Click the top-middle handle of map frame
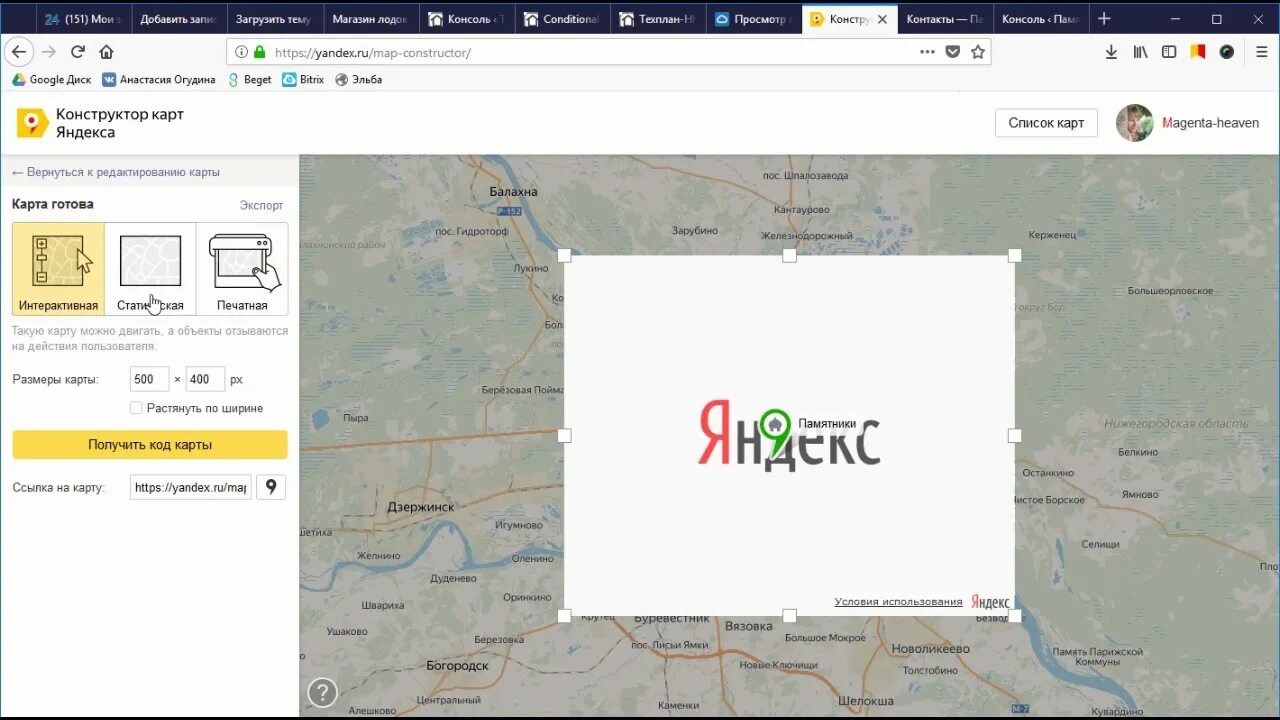The width and height of the screenshot is (1280, 720). (789, 256)
